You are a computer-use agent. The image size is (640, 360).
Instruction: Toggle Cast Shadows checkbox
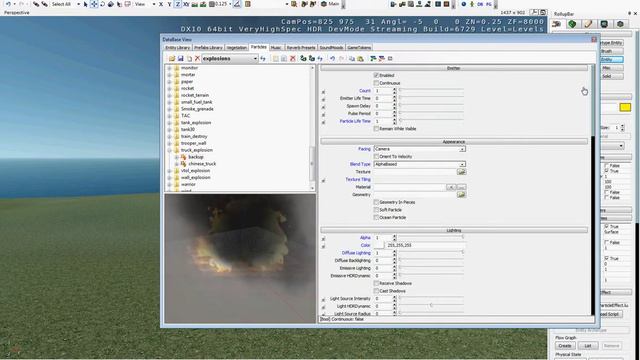(376, 291)
